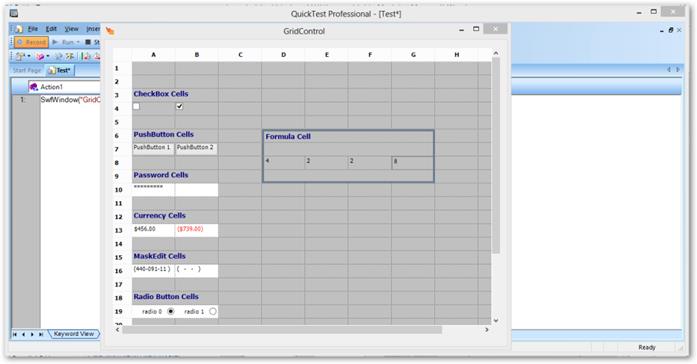Click the GridControl window orange icon

click(x=110, y=31)
